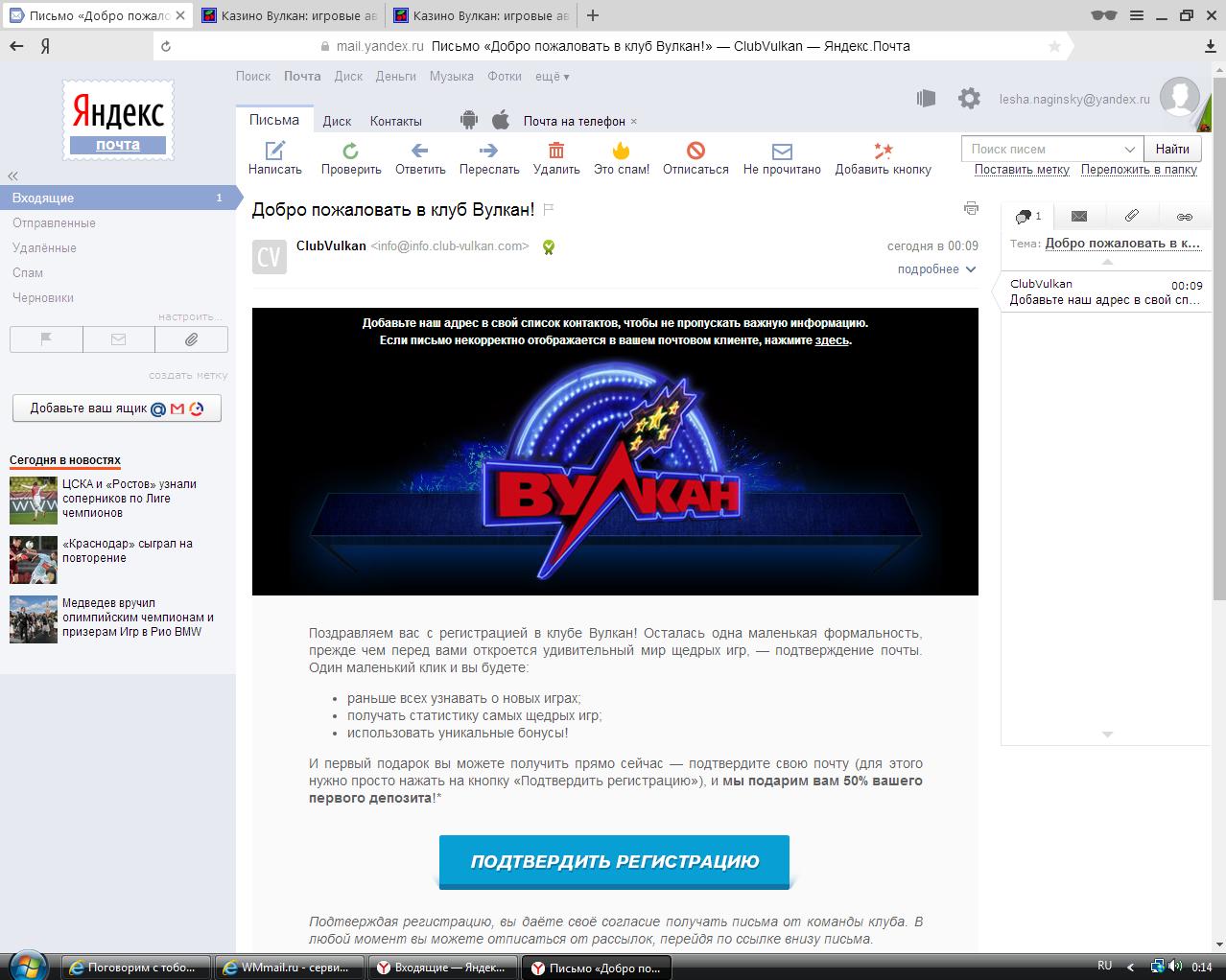Open user account avatar

pyautogui.click(x=1180, y=98)
